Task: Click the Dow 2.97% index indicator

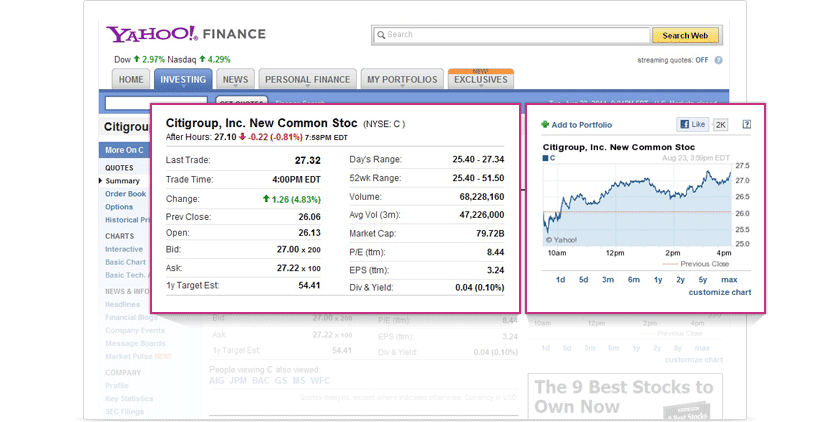Action: point(139,59)
